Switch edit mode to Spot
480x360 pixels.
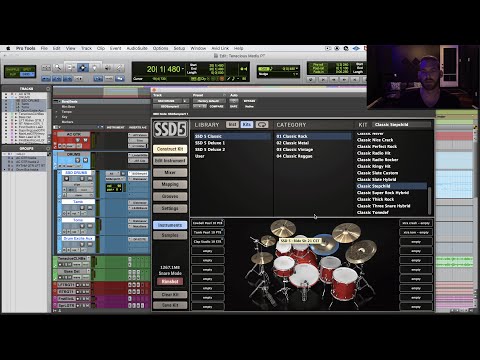[x=27, y=69]
